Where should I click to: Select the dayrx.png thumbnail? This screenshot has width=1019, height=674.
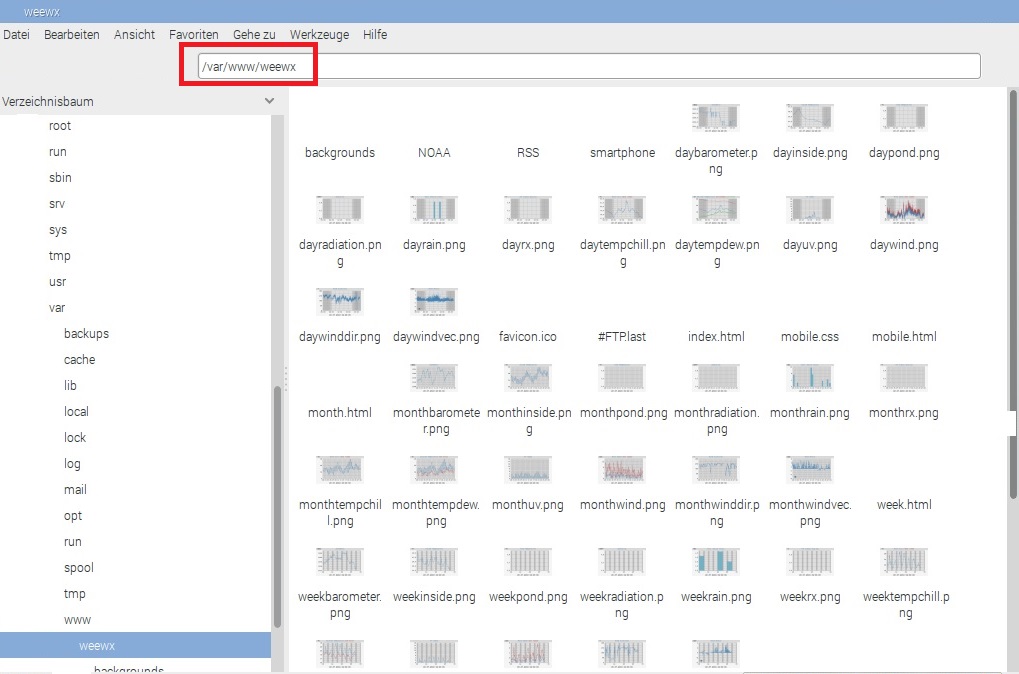[527, 209]
